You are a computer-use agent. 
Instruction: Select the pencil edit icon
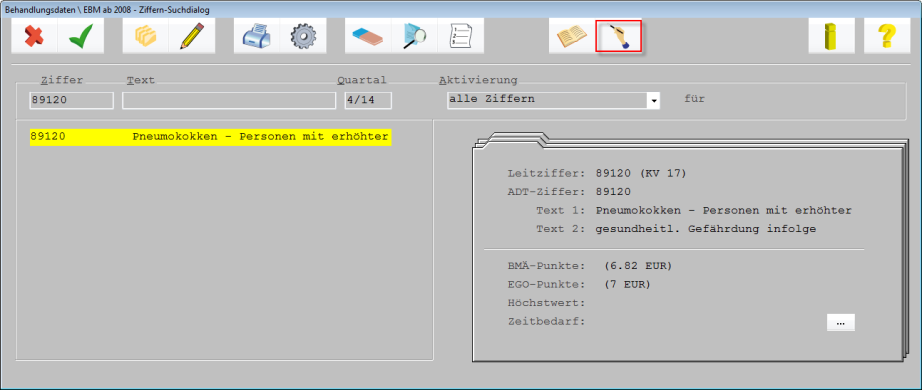pyautogui.click(x=192, y=36)
